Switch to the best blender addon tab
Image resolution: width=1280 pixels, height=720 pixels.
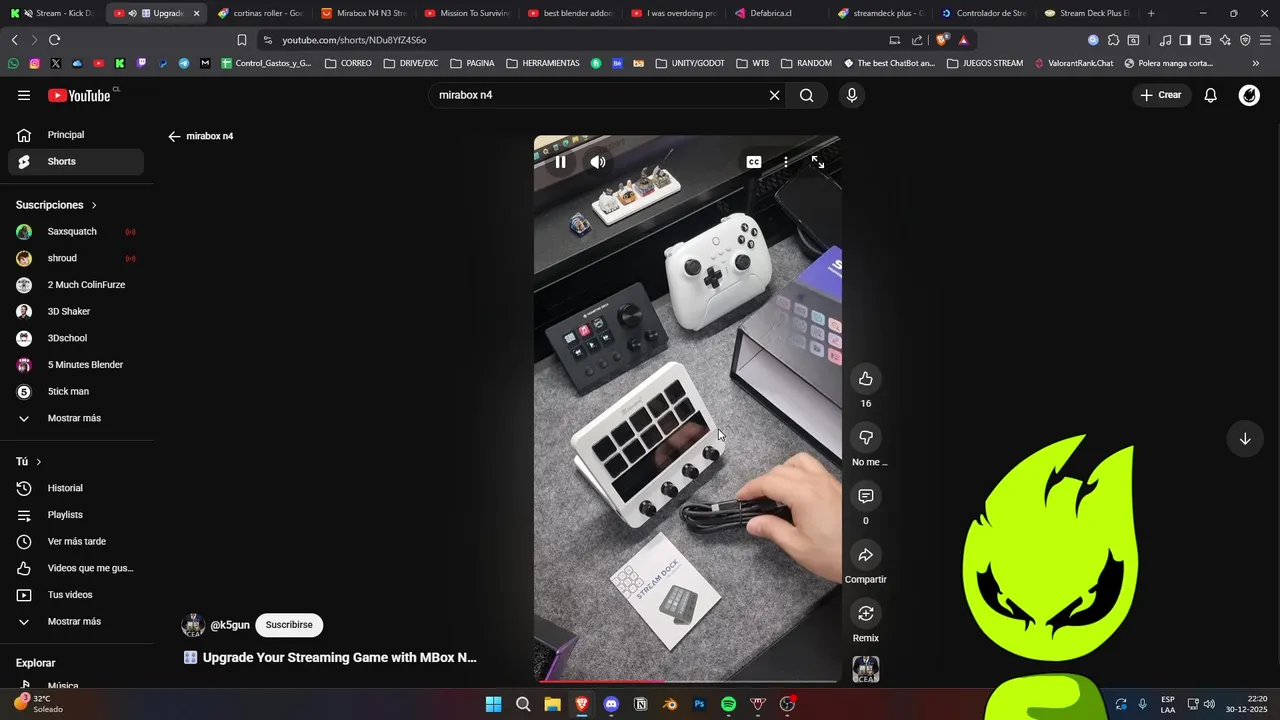[570, 13]
